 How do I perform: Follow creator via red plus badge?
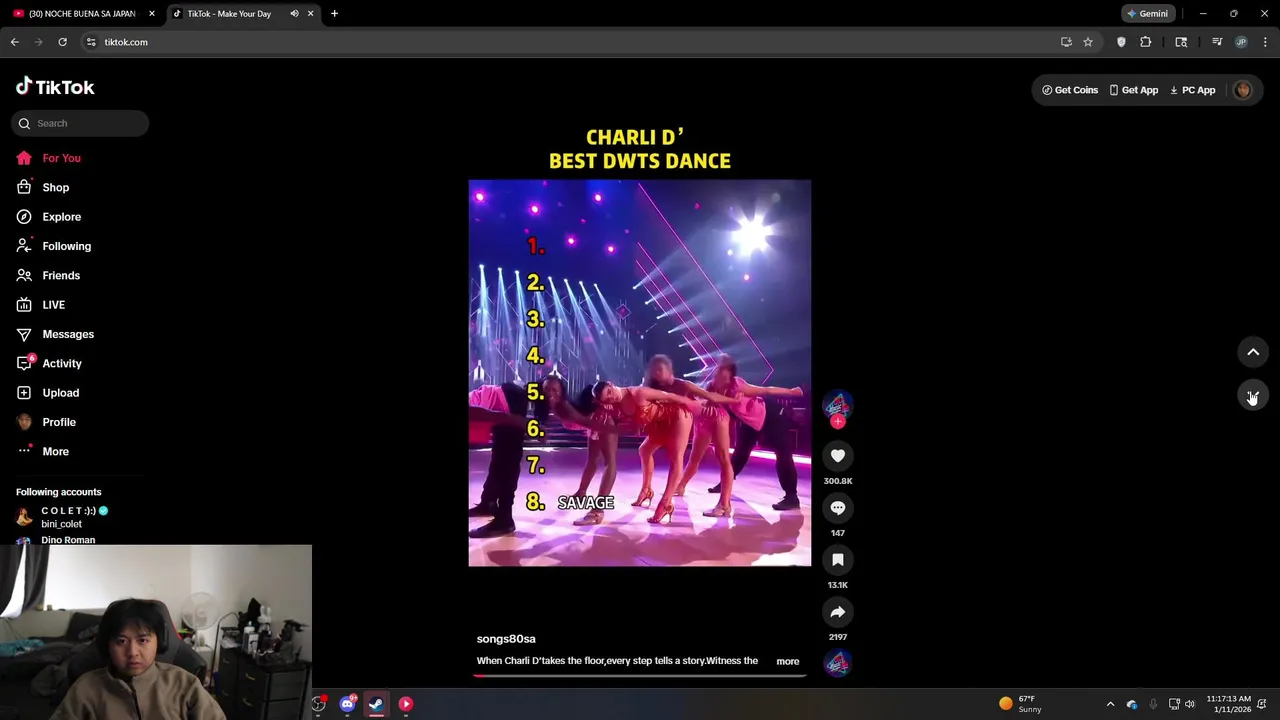click(838, 422)
